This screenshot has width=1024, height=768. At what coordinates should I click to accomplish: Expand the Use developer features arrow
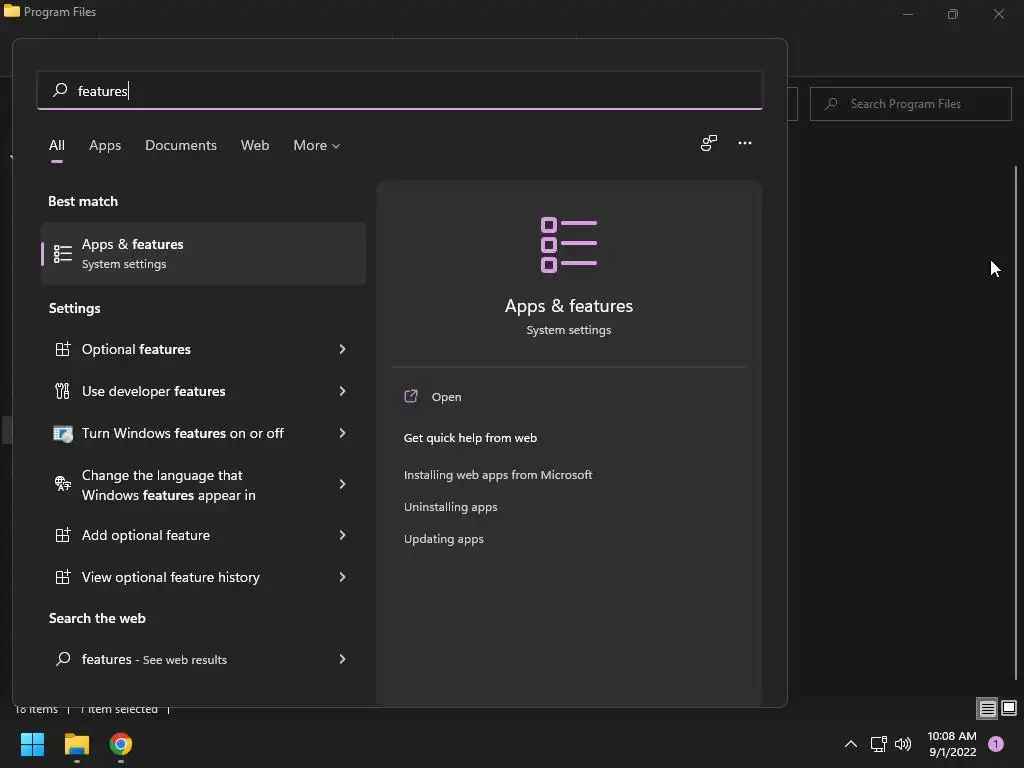(x=342, y=391)
